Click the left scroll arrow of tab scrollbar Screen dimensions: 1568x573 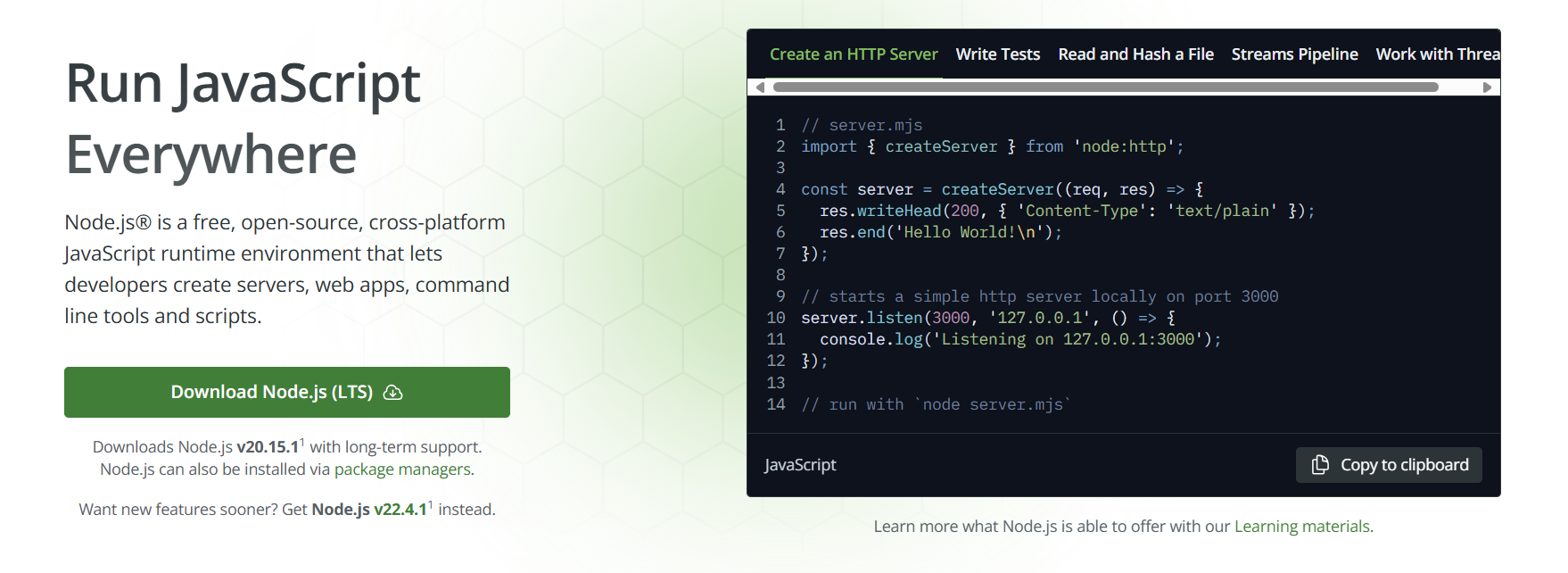click(760, 87)
